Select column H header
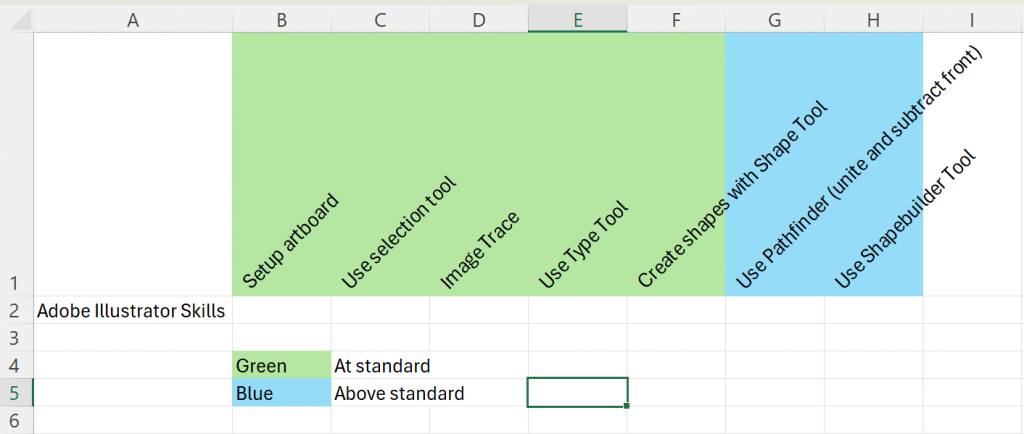This screenshot has height=434, width=1024. [x=873, y=20]
